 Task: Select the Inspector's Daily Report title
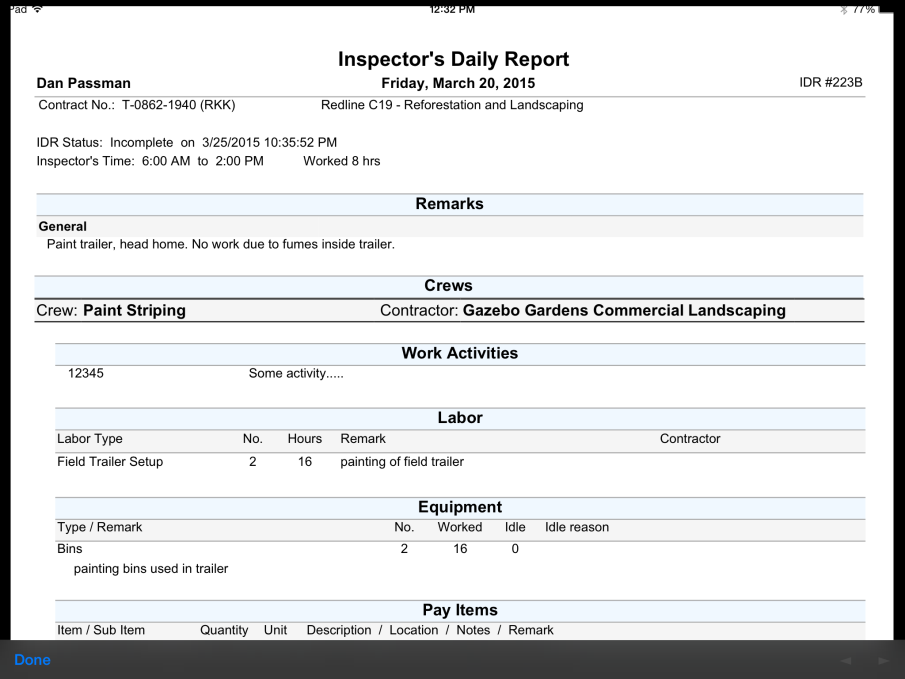pyautogui.click(x=453, y=59)
